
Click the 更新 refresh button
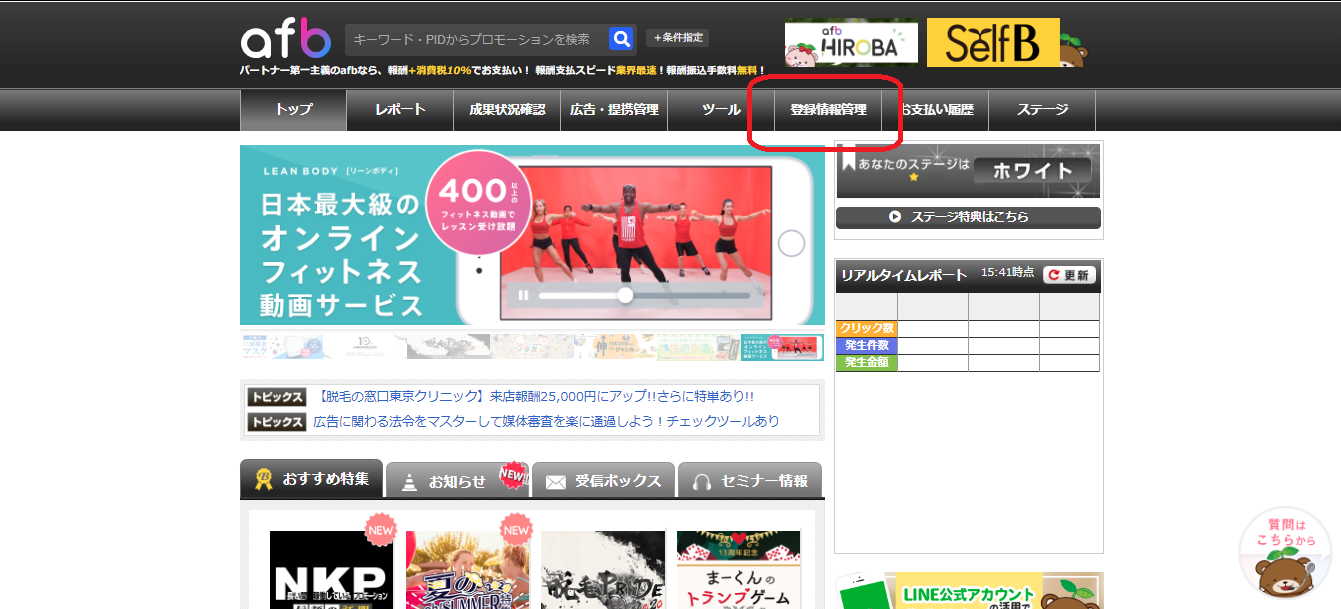(x=1069, y=275)
